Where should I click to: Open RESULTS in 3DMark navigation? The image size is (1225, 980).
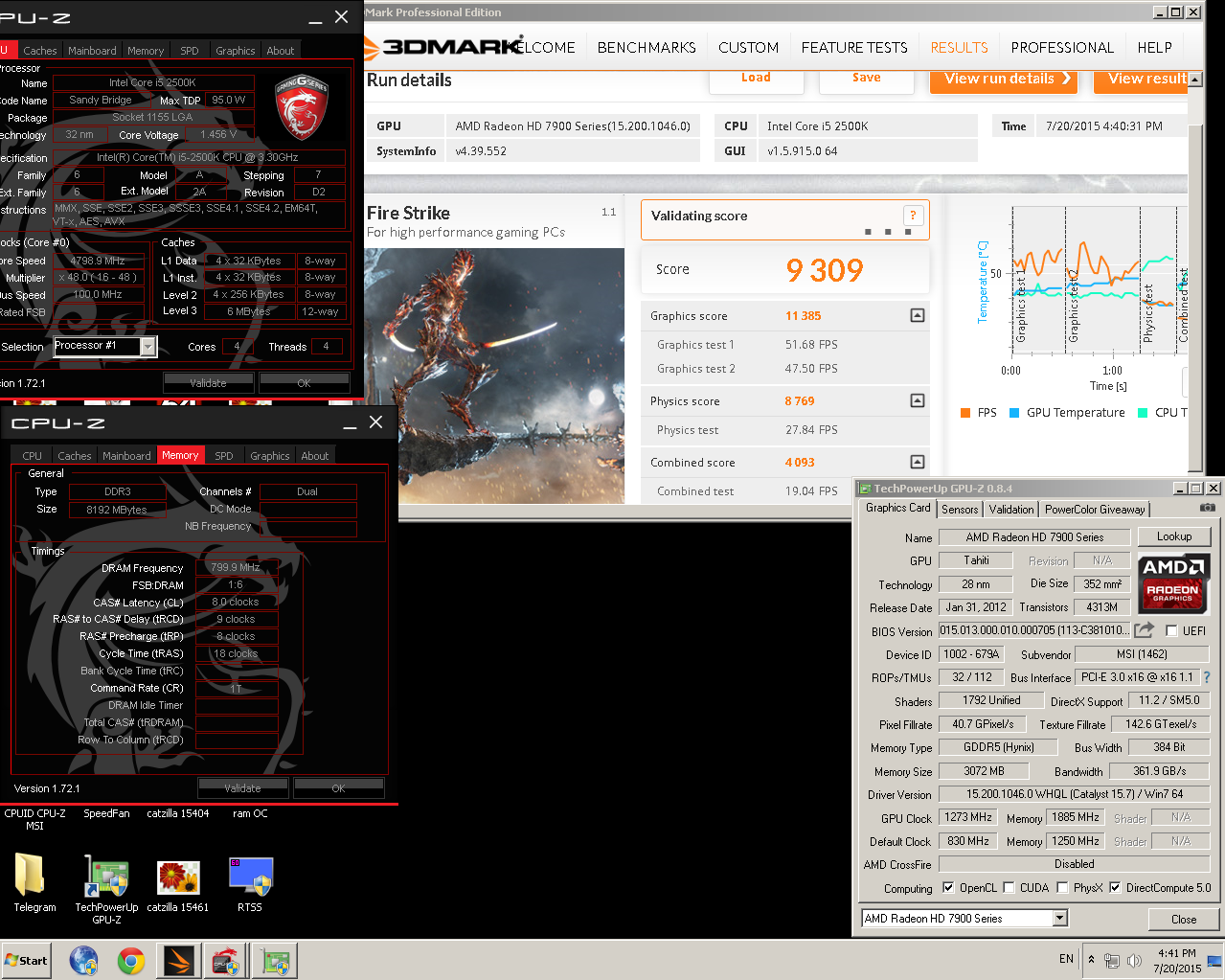[x=959, y=47]
